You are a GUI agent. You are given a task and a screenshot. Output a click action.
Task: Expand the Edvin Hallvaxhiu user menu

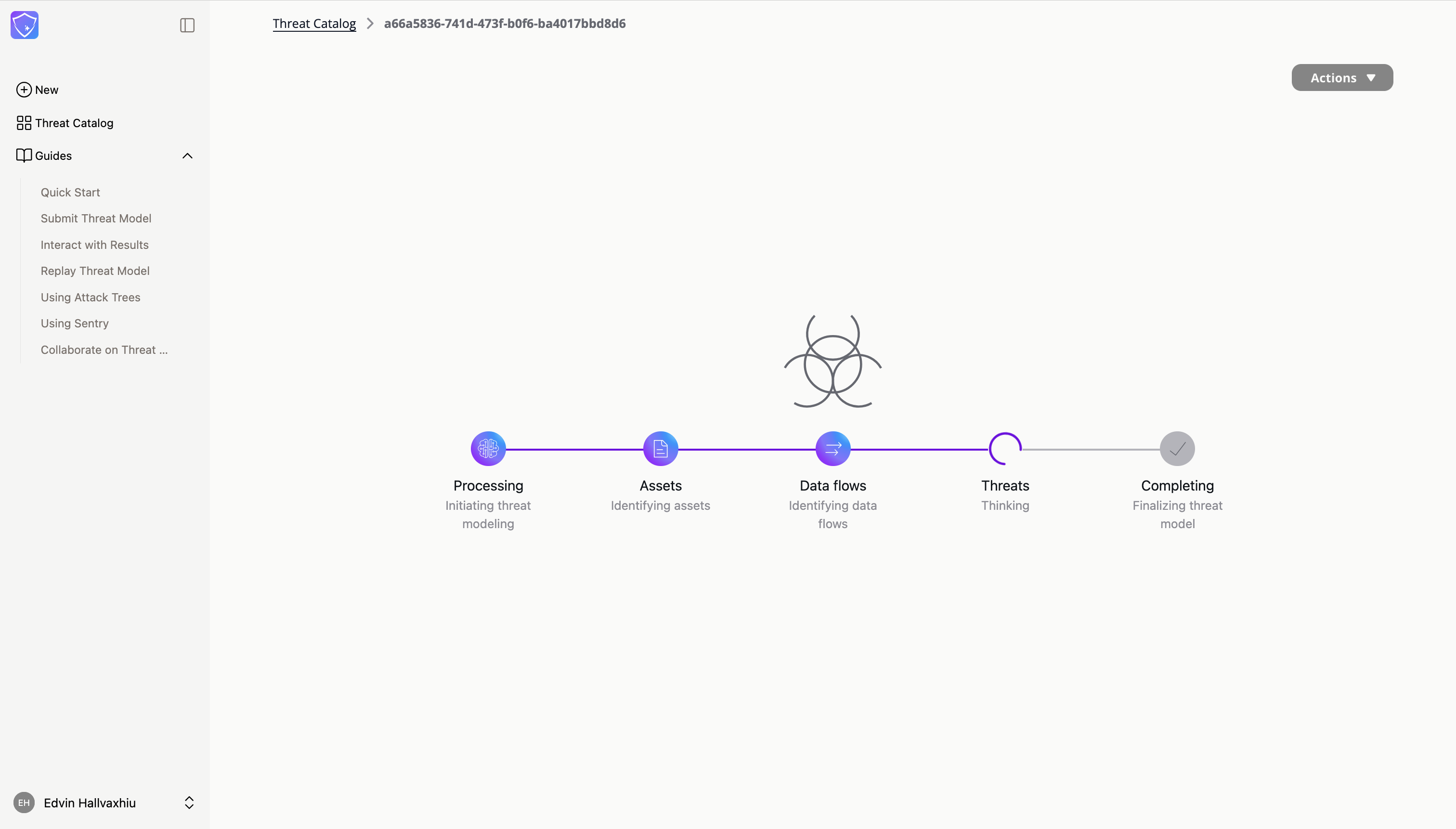click(x=189, y=803)
